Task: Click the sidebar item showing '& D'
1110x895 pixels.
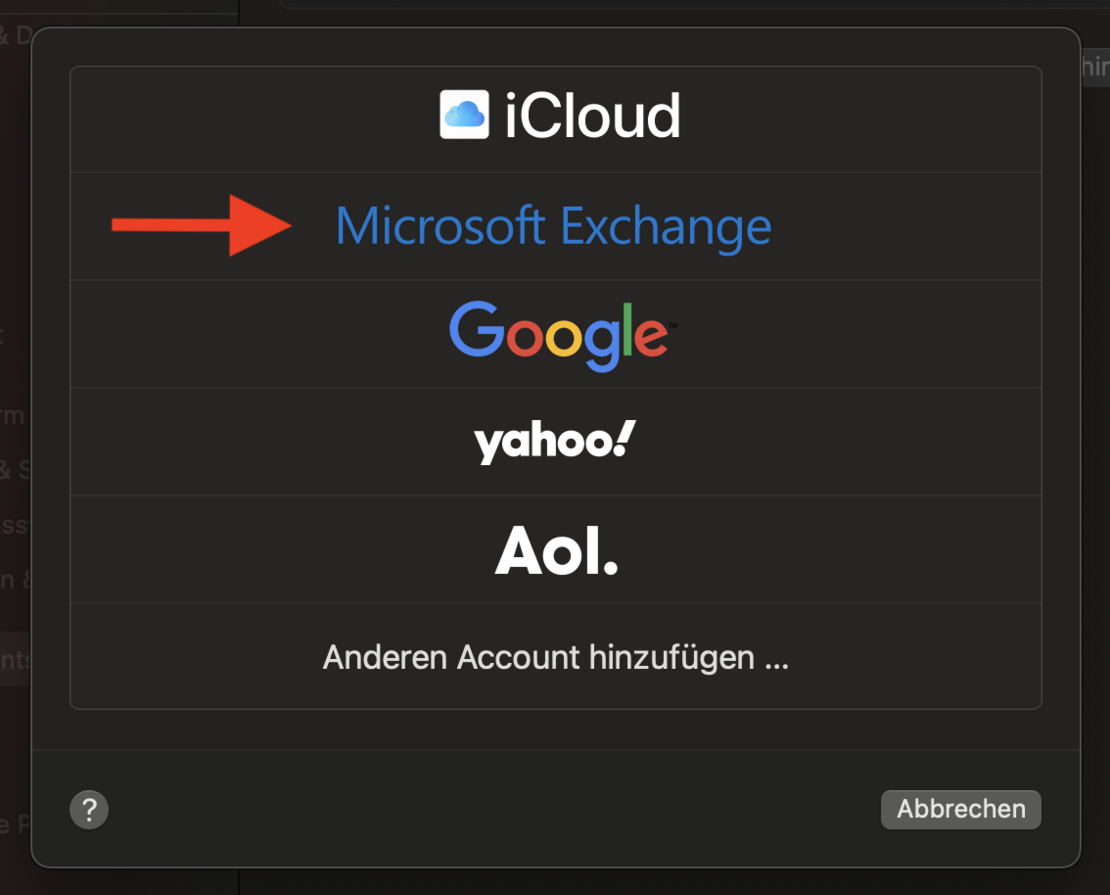Action: (x=15, y=34)
